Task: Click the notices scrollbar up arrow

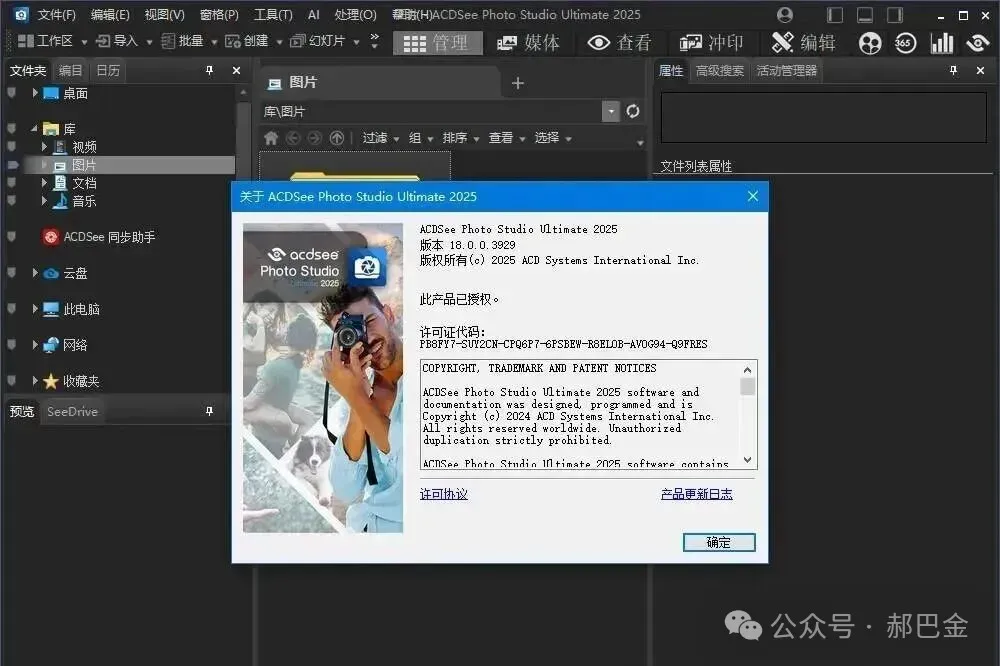Action: (747, 369)
